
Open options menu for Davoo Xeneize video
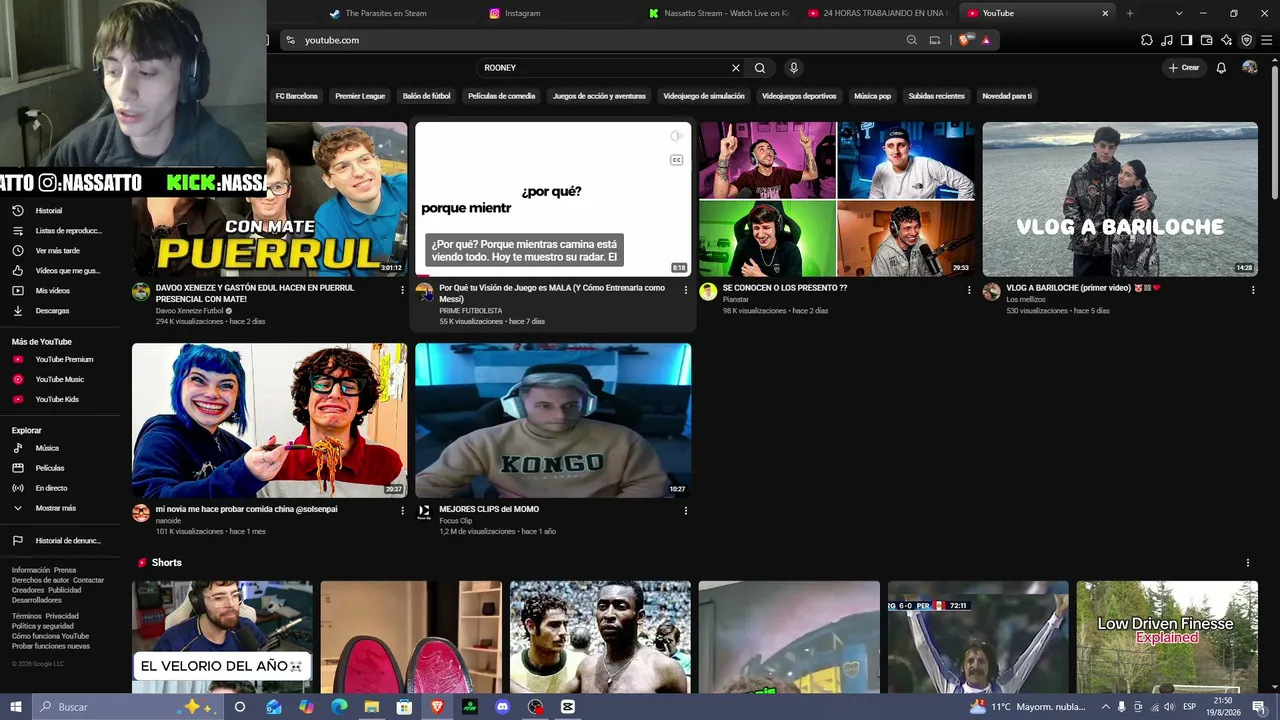pos(403,290)
